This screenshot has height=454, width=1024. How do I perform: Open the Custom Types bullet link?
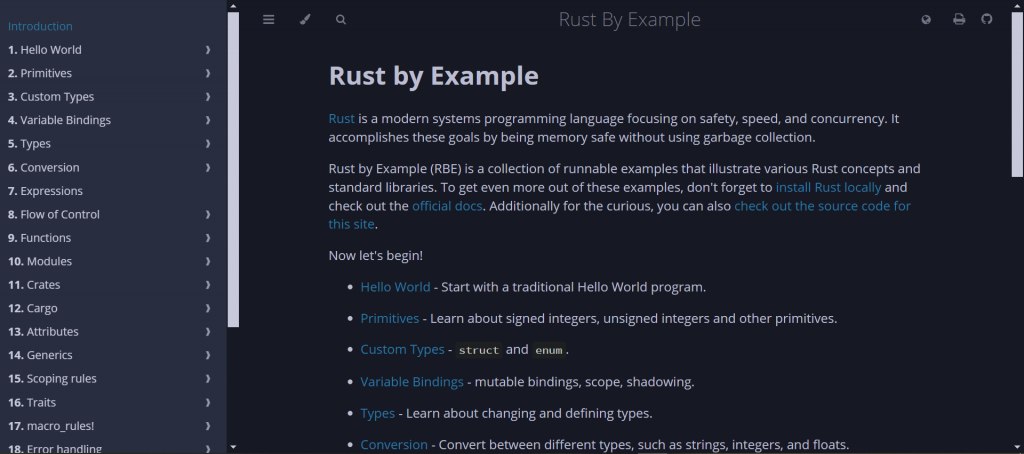402,349
